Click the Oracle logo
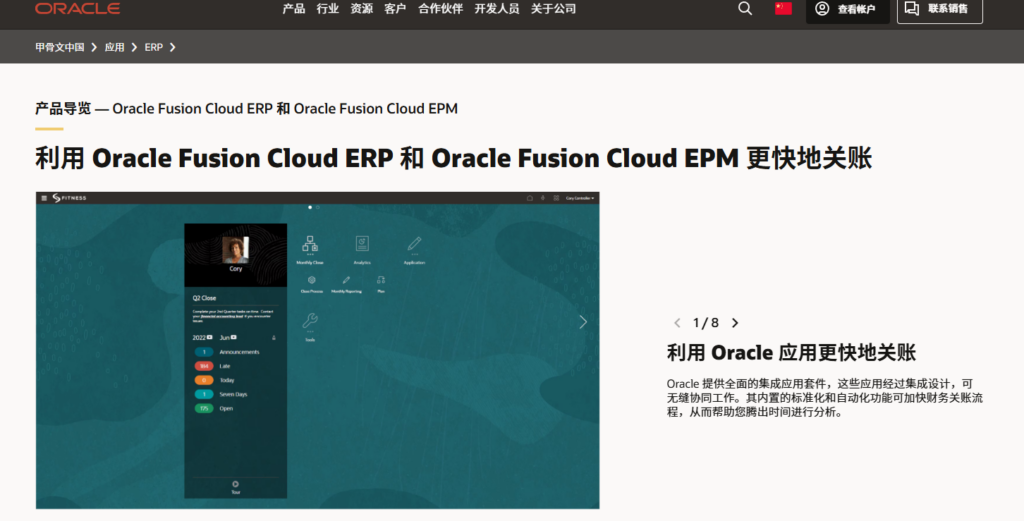Image resolution: width=1024 pixels, height=521 pixels. [77, 9]
